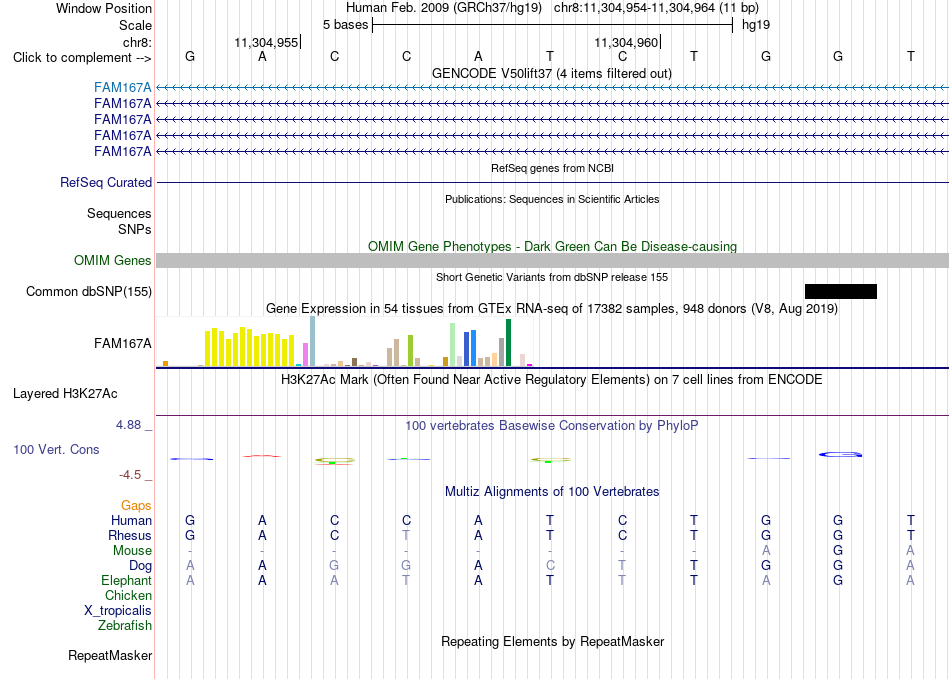The height and width of the screenshot is (679, 950).
Task: Open the H3K27Ac Mark ENCODE track title
Action: tap(552, 380)
